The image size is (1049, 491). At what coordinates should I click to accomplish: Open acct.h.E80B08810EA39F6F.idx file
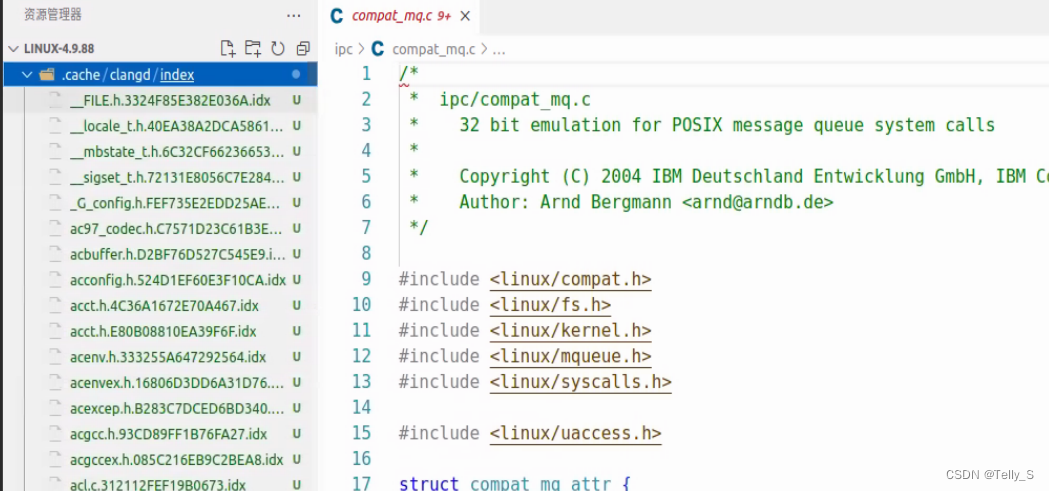pos(161,332)
